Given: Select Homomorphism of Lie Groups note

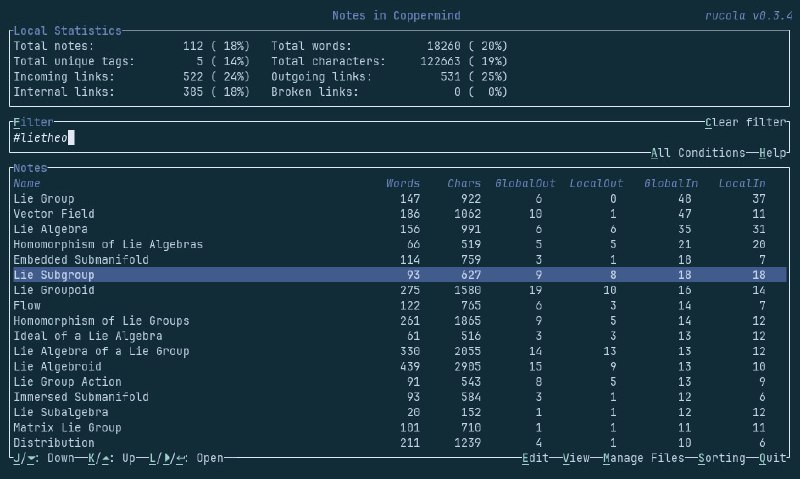Looking at the screenshot, I should (x=399, y=321).
